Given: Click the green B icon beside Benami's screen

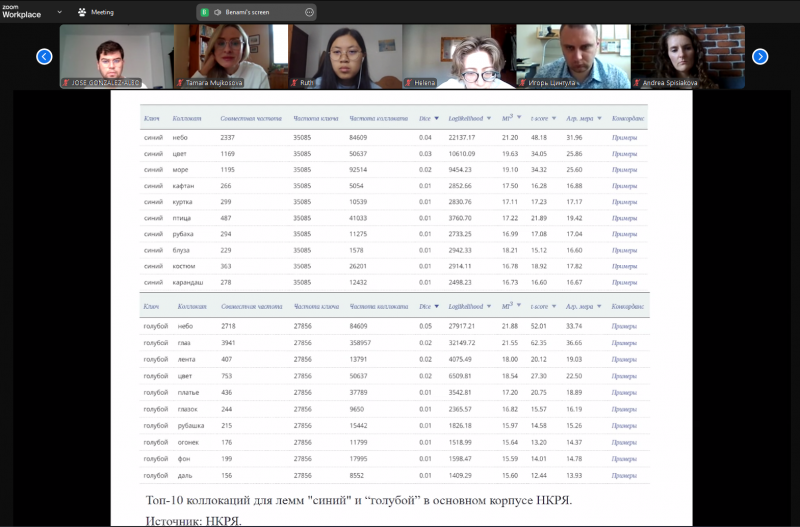Looking at the screenshot, I should 204,12.
